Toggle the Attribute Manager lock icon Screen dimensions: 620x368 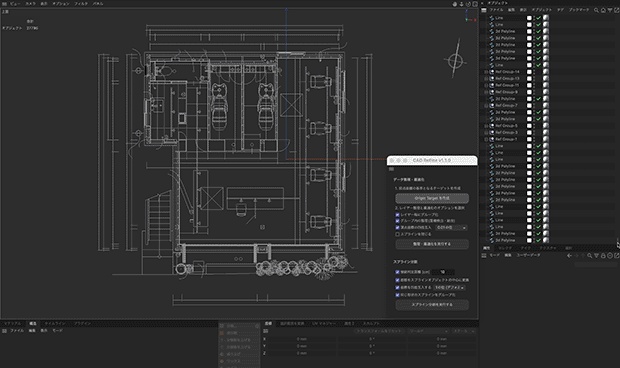(603, 256)
